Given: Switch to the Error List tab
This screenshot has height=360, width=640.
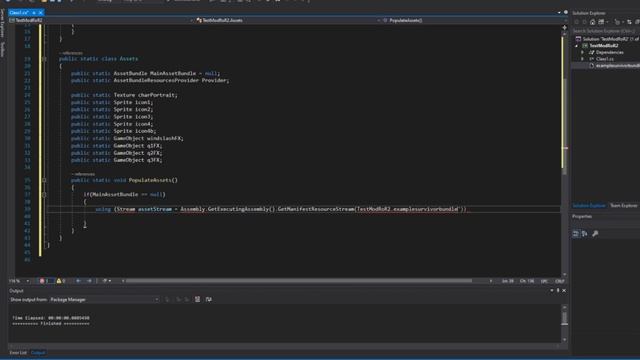Looking at the screenshot, I should point(18,353).
